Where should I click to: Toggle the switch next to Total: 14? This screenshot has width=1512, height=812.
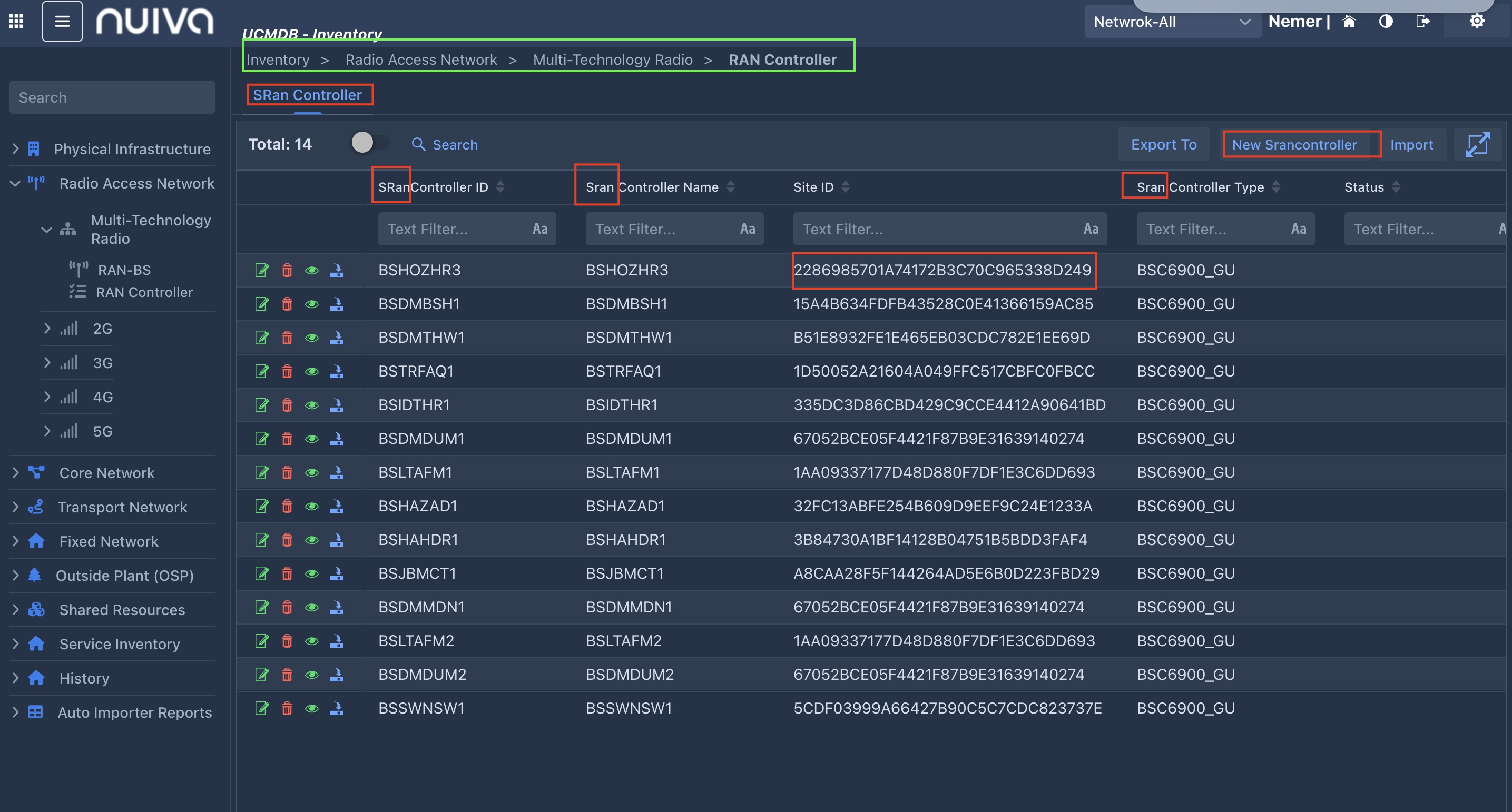point(370,143)
